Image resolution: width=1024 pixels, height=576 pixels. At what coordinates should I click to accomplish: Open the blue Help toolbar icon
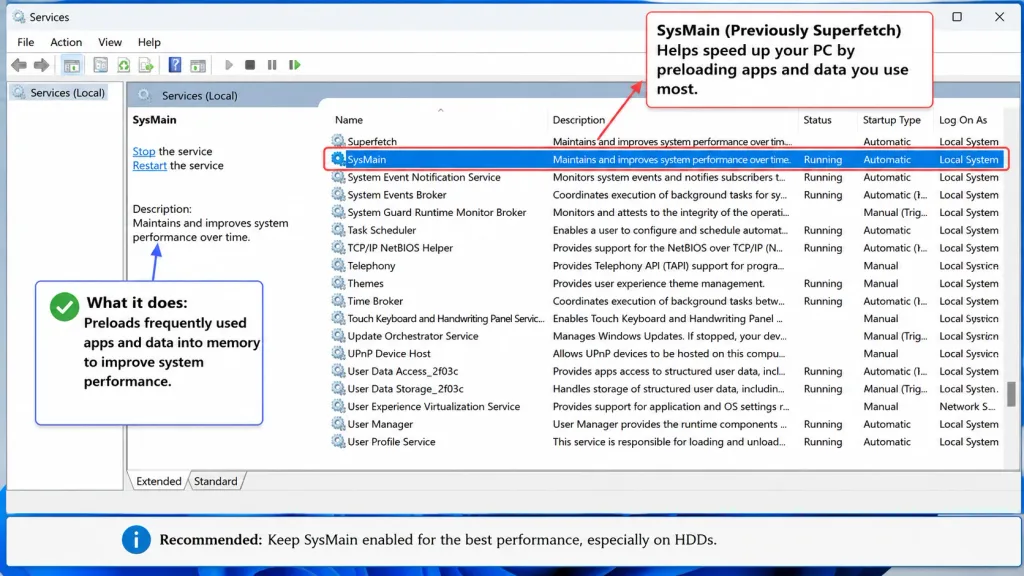[174, 65]
